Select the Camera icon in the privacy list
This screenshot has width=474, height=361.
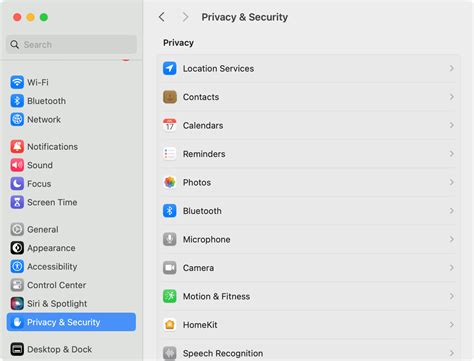tap(170, 268)
